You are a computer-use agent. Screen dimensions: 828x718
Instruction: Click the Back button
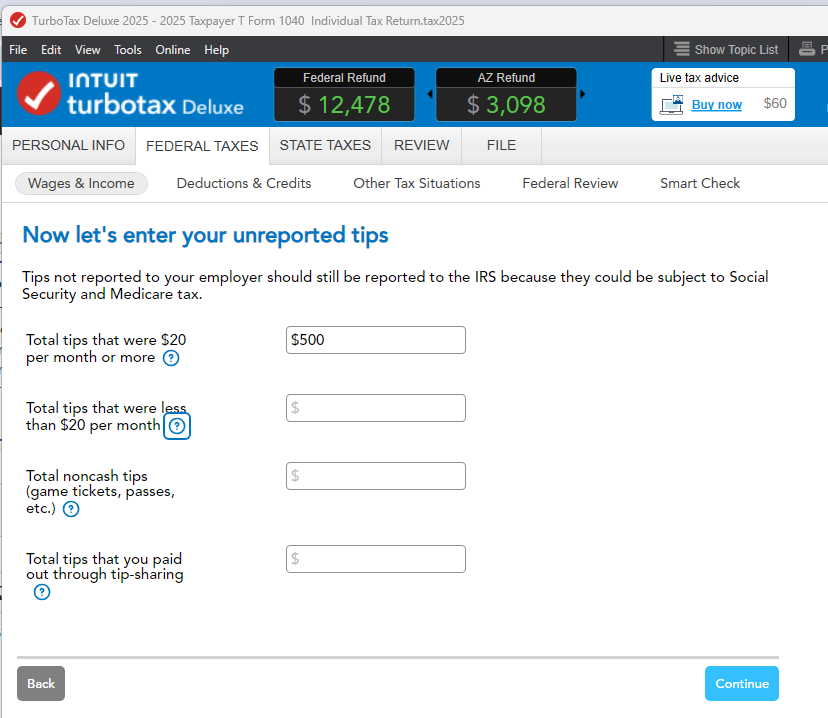41,683
